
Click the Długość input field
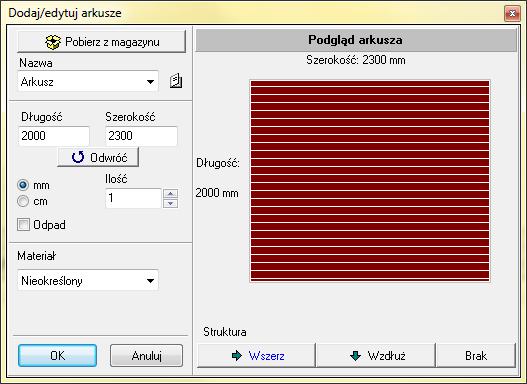54,136
